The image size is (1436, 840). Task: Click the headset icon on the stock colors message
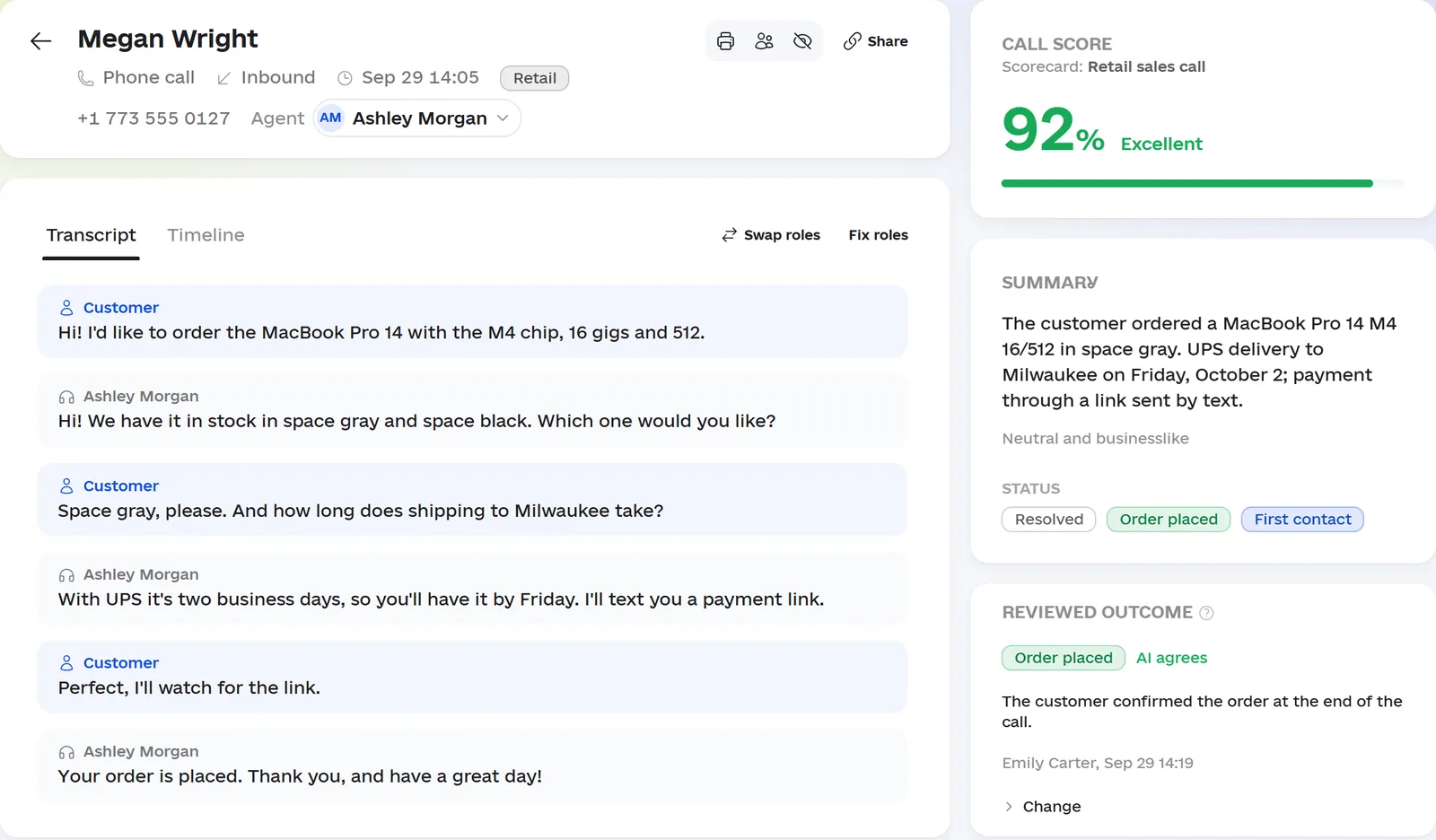(x=66, y=397)
